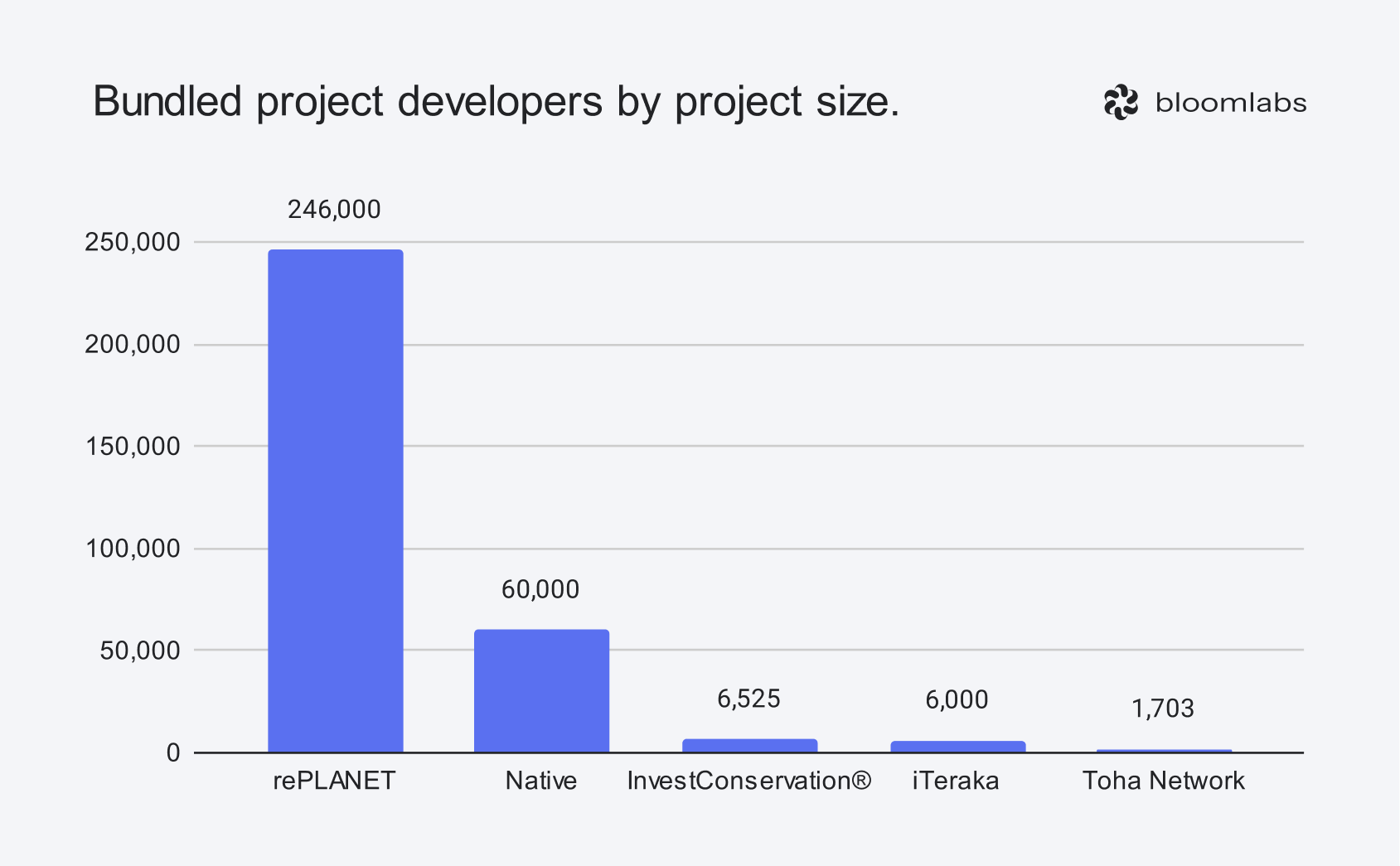This screenshot has width=1400, height=866.
Task: Click the 246,000 data label
Action: 334,210
